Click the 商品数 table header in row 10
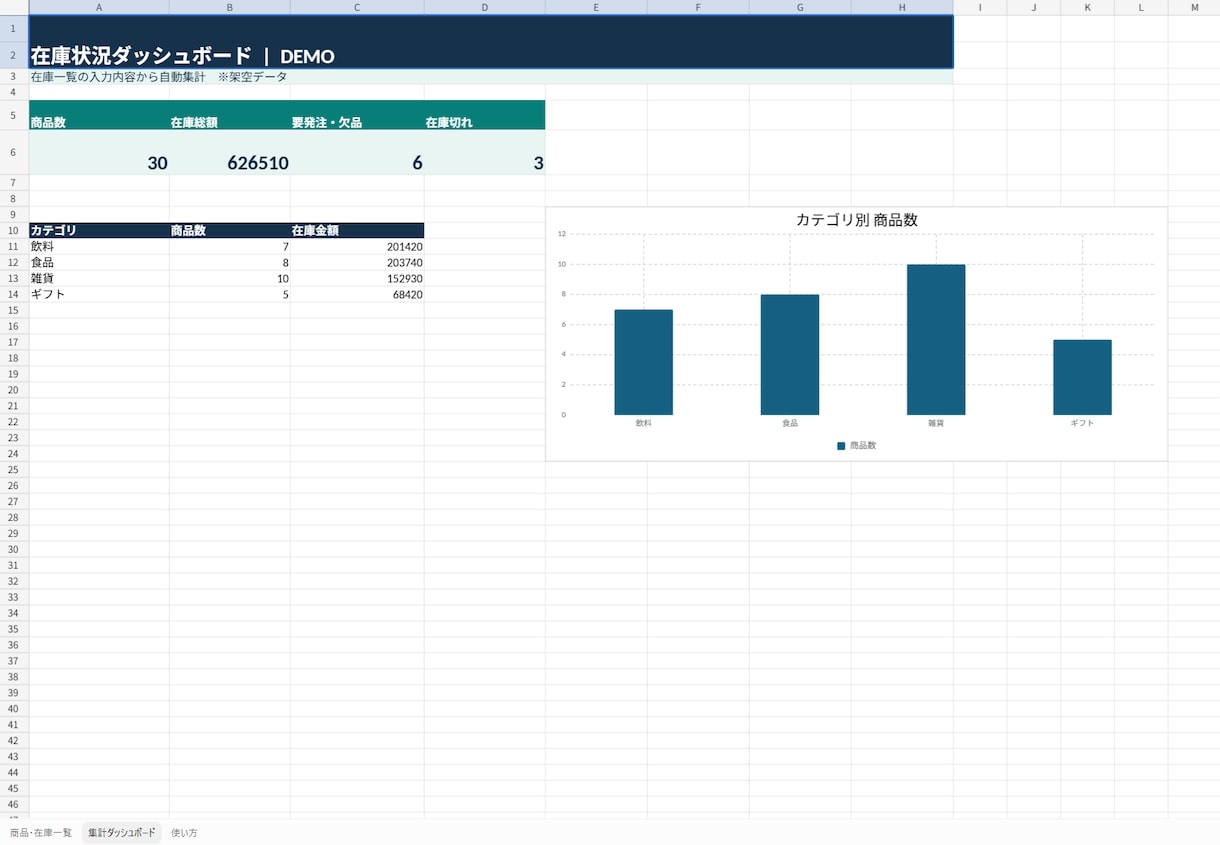The height and width of the screenshot is (845, 1220). click(230, 230)
